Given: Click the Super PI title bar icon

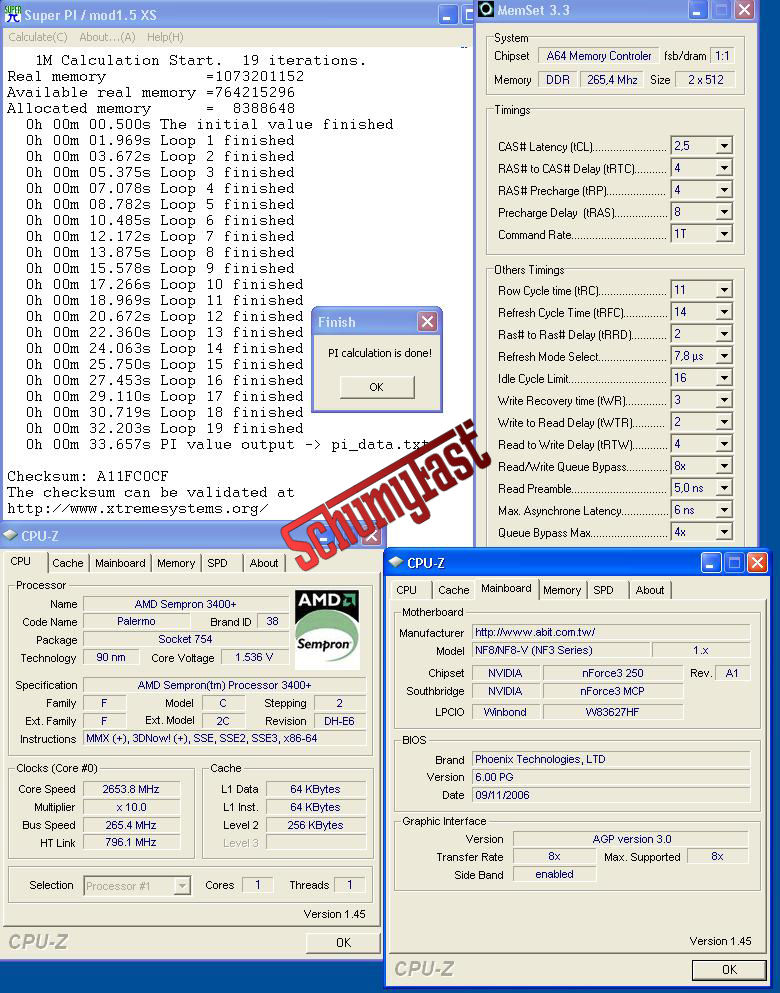Looking at the screenshot, I should [13, 14].
